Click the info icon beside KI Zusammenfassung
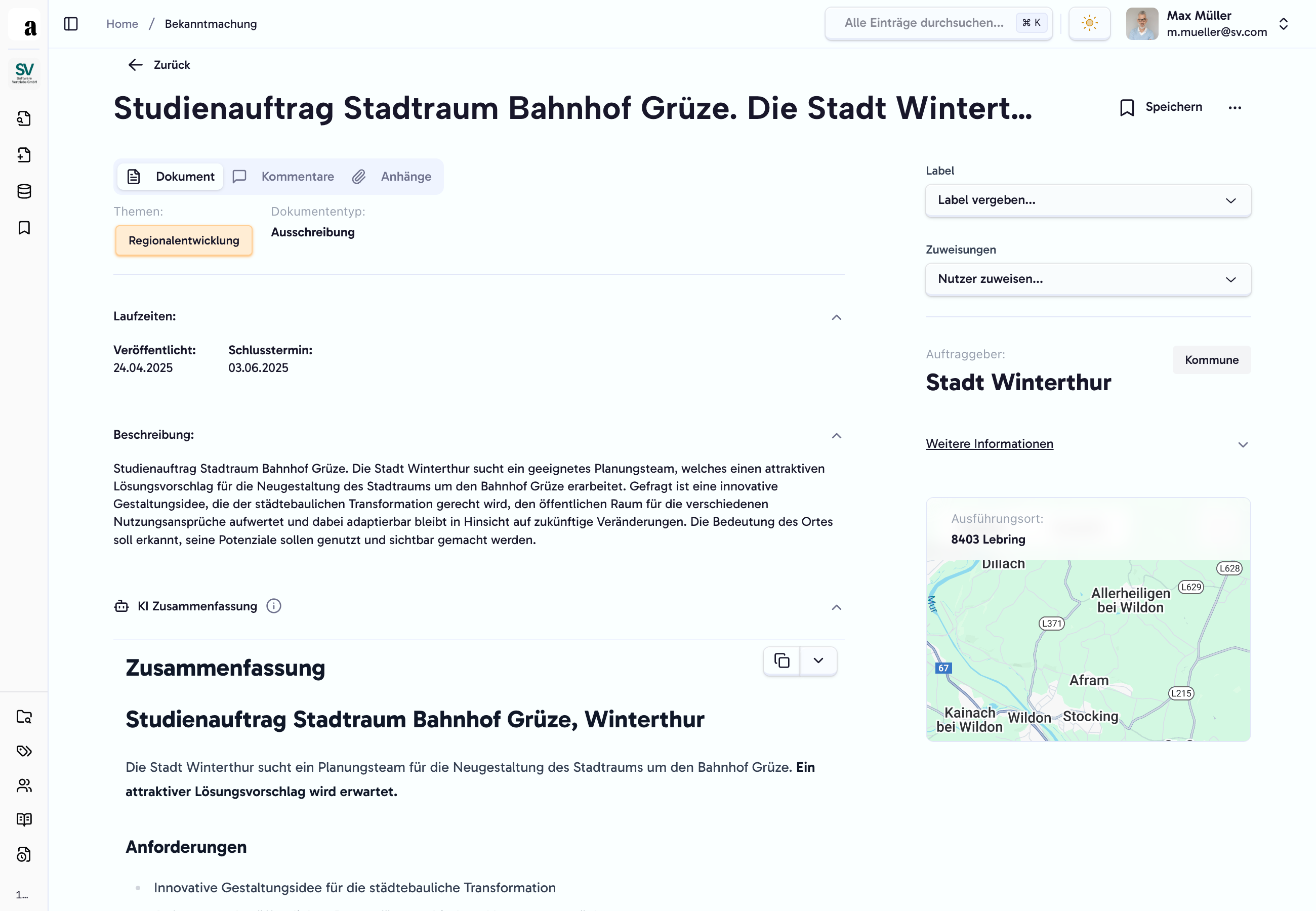 click(x=274, y=606)
